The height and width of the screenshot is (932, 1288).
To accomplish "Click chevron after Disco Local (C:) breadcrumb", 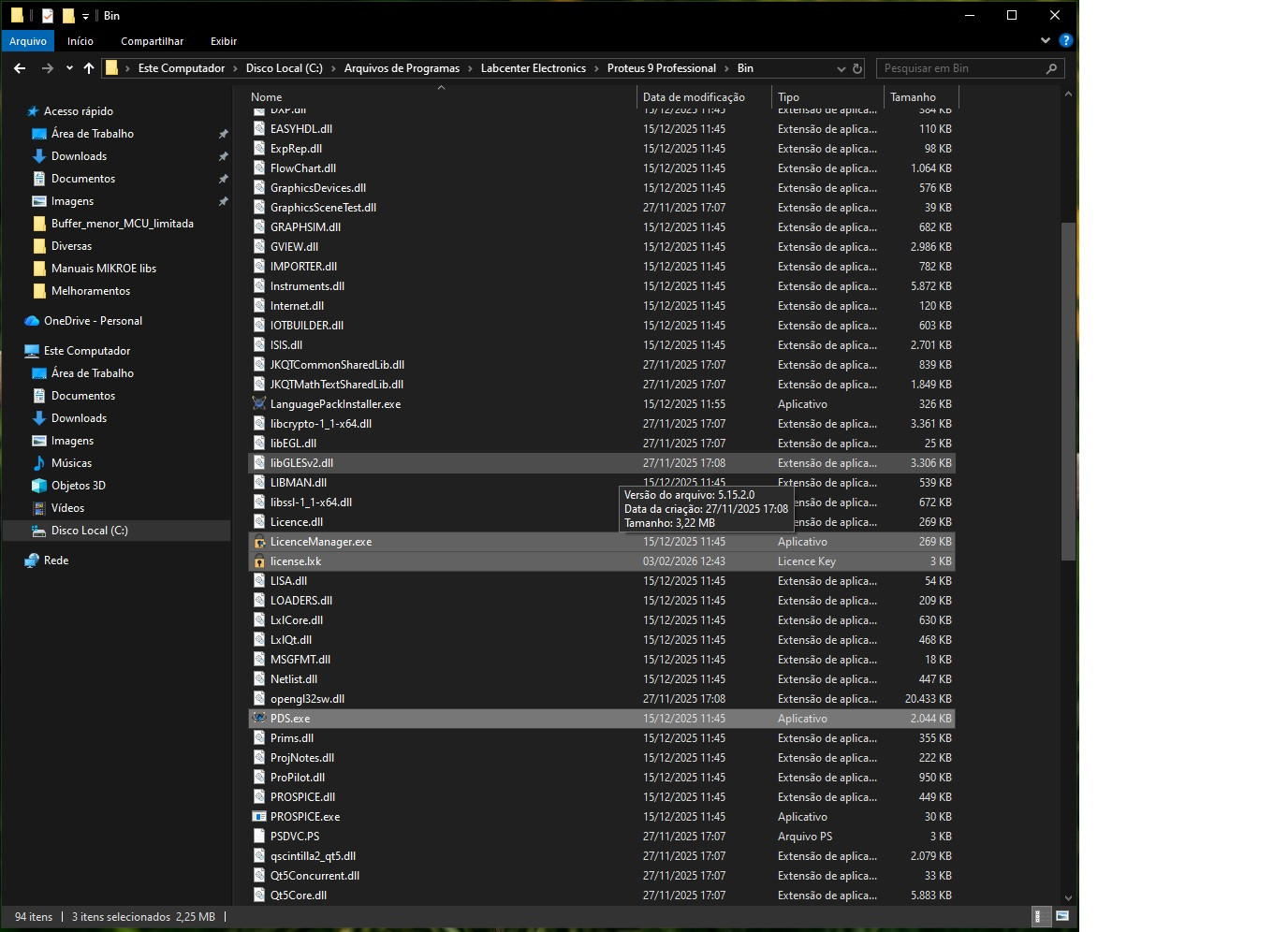I will [333, 68].
